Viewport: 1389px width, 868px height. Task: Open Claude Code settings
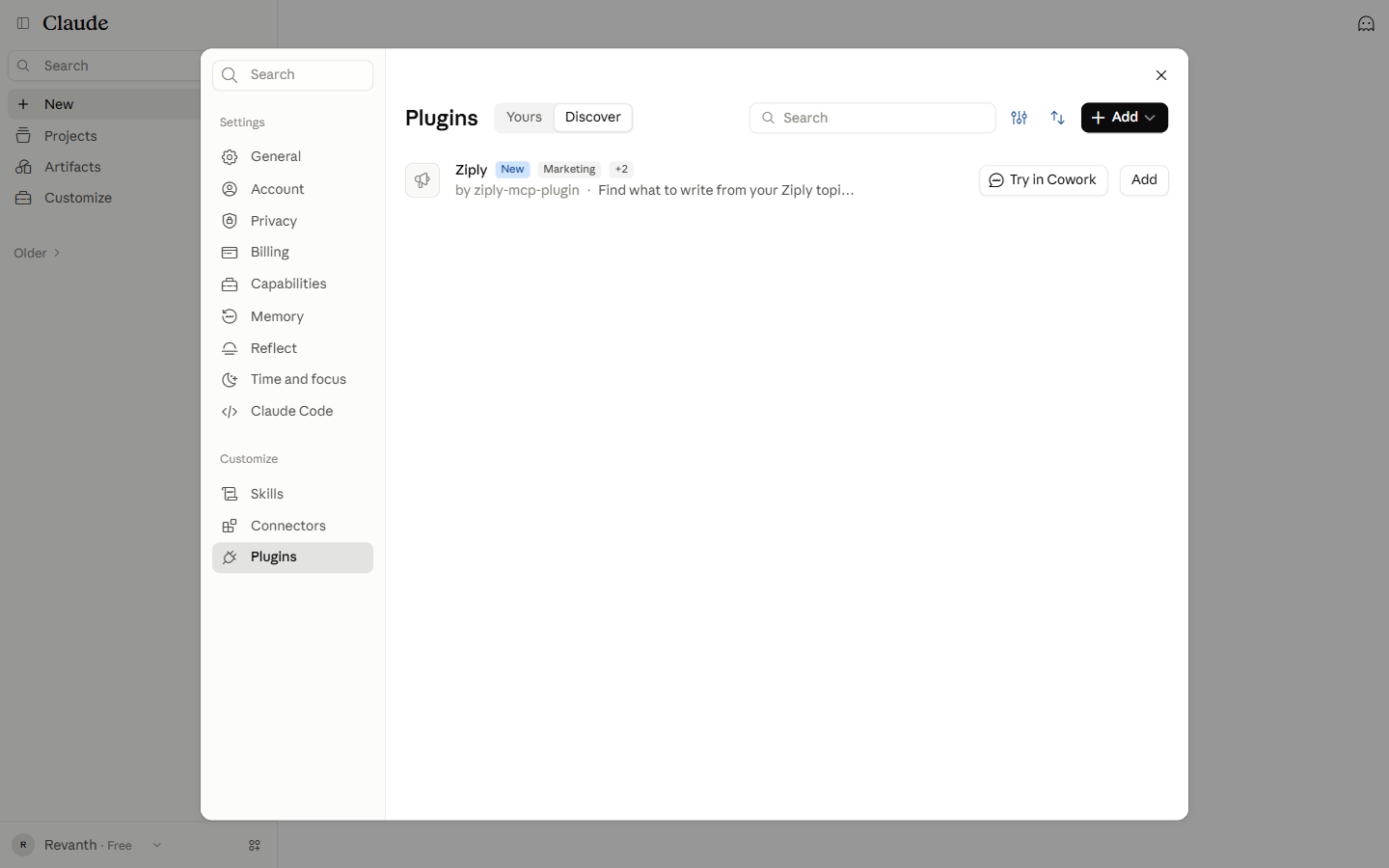[292, 412]
